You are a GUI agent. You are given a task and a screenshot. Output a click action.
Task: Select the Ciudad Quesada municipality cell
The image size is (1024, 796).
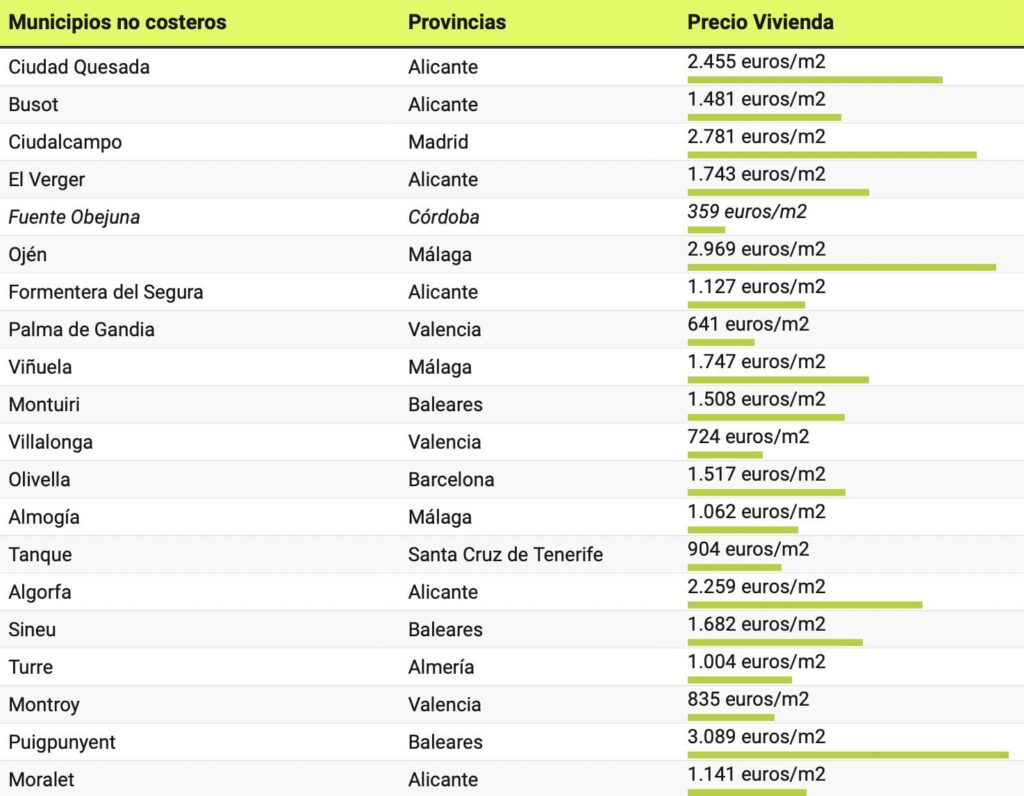click(79, 67)
